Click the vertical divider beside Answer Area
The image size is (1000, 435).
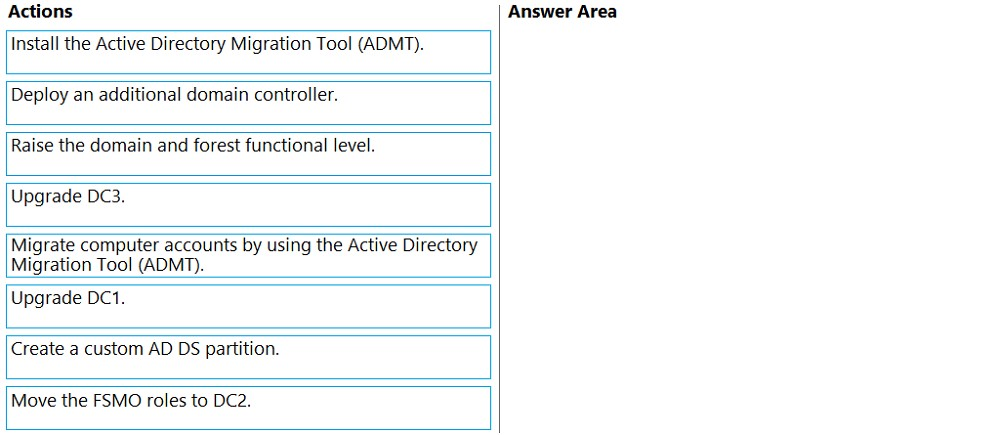pos(499,220)
